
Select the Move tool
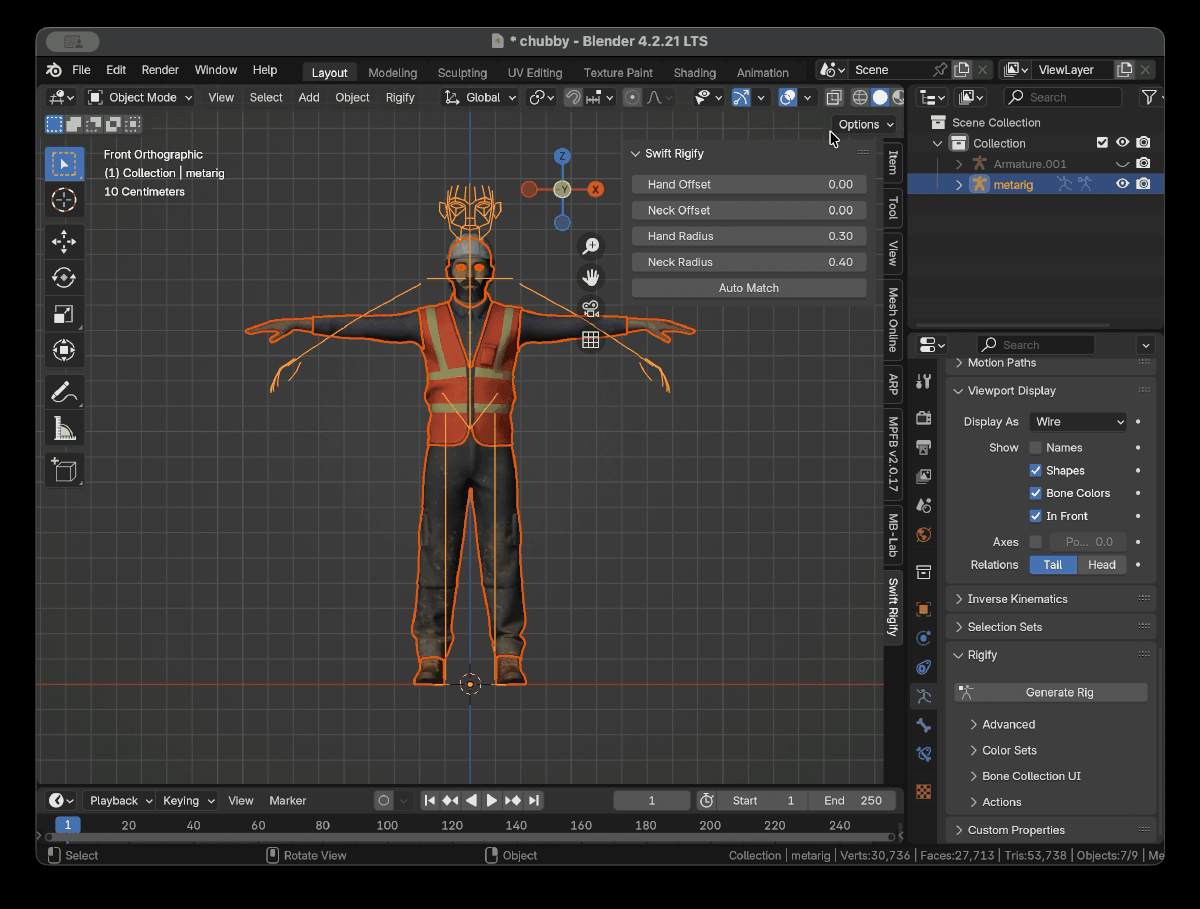pos(64,242)
